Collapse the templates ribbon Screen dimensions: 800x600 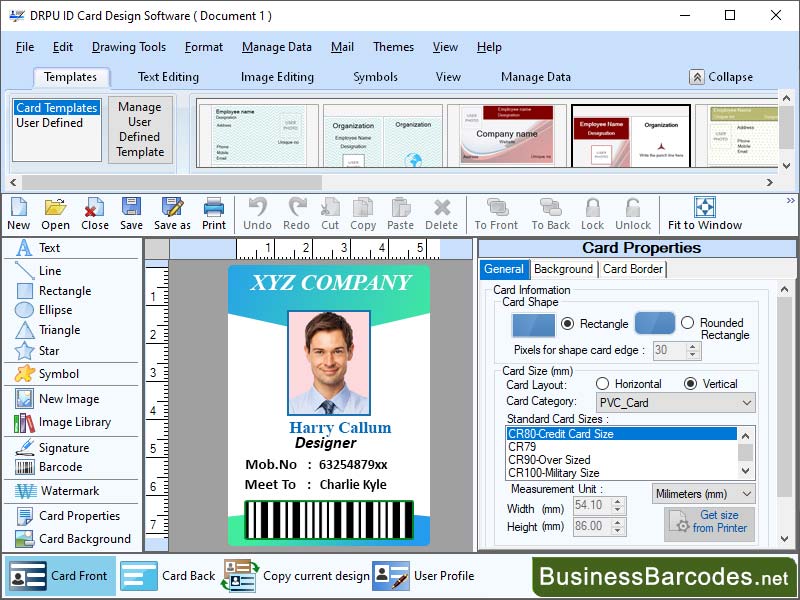click(x=721, y=77)
